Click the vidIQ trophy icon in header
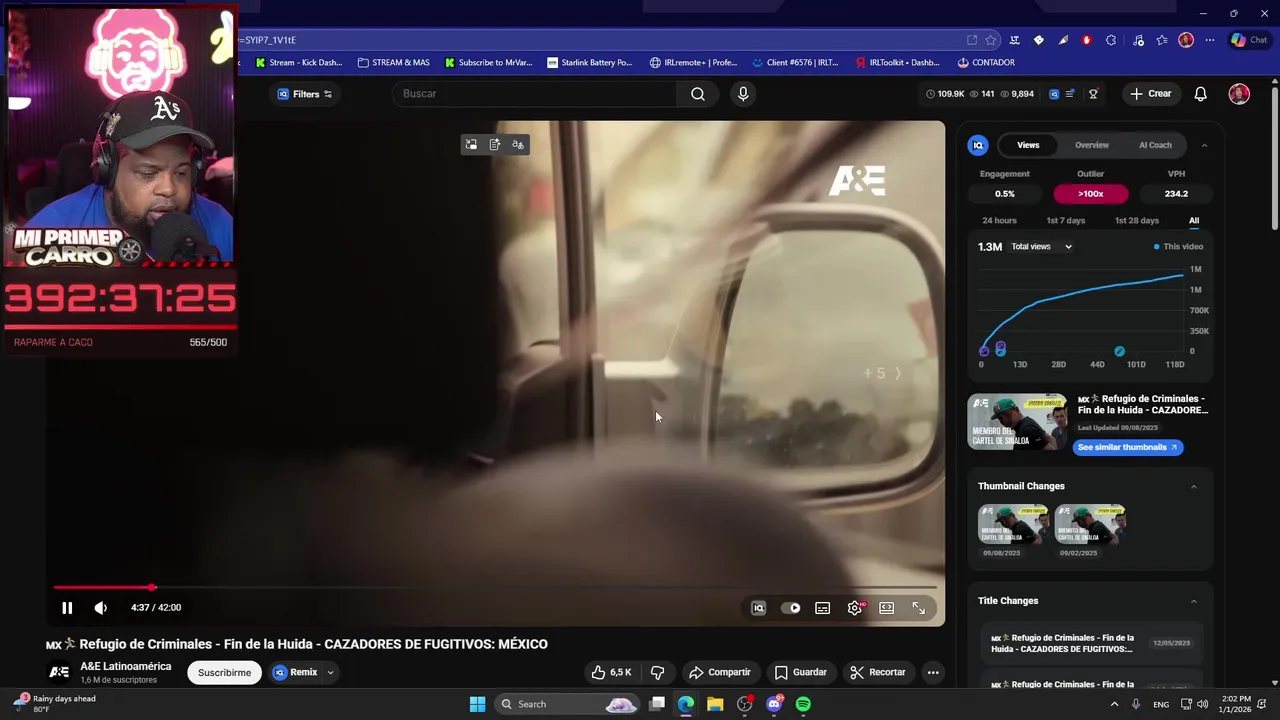Image resolution: width=1280 pixels, height=720 pixels. (x=1093, y=94)
